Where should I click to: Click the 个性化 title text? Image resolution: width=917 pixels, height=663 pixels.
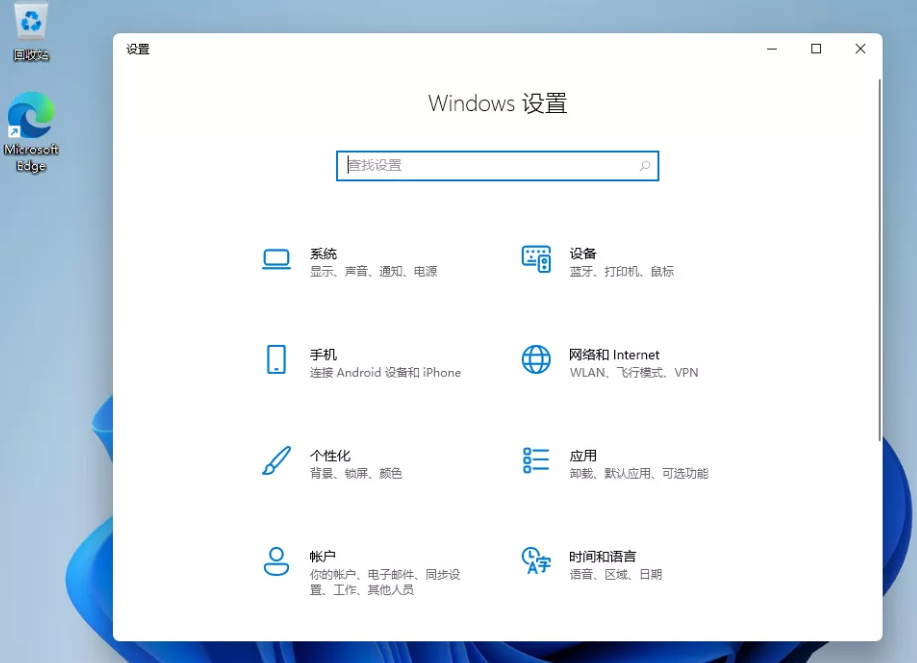(330, 456)
